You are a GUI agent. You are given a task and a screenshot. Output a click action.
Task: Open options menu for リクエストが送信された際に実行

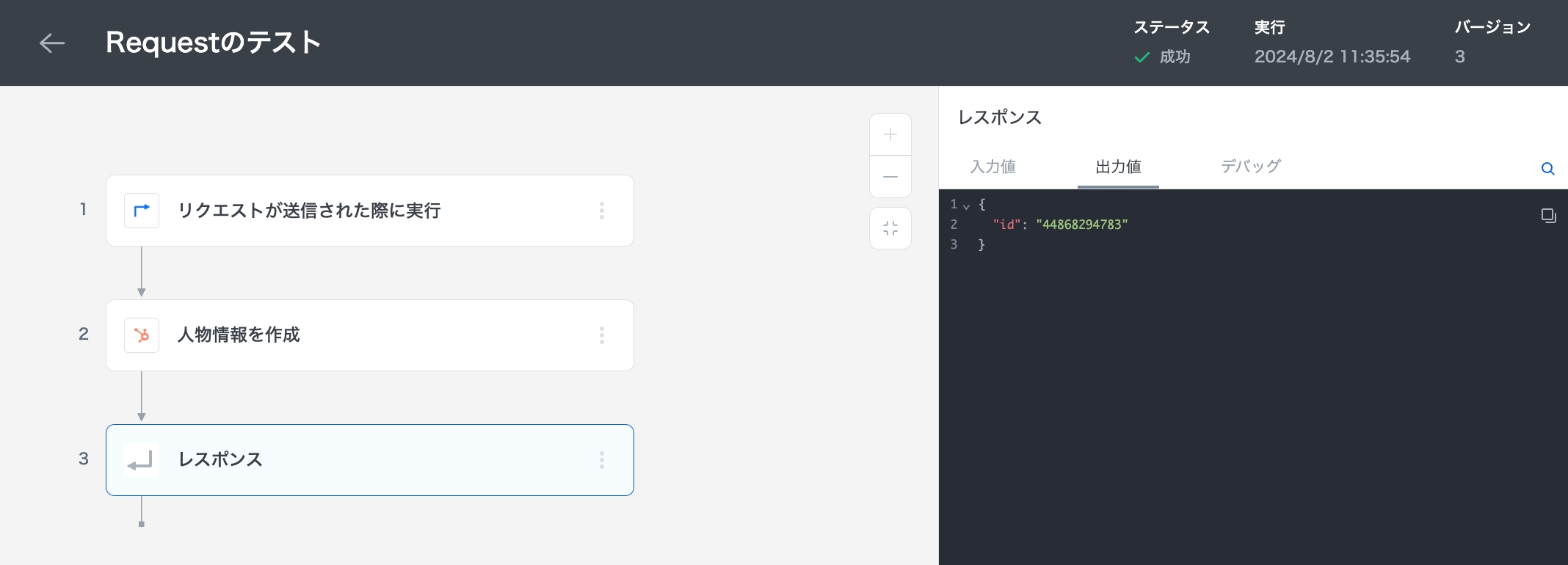pos(601,211)
